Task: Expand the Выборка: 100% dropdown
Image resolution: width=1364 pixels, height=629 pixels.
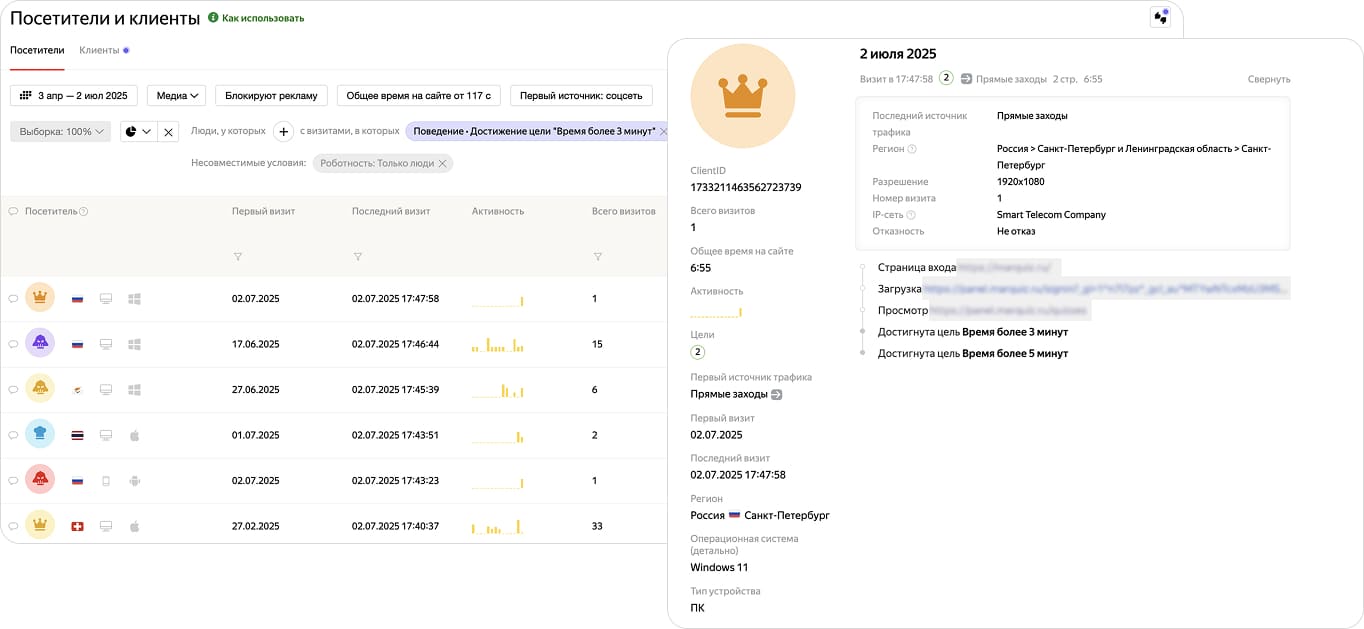Action: pos(60,131)
